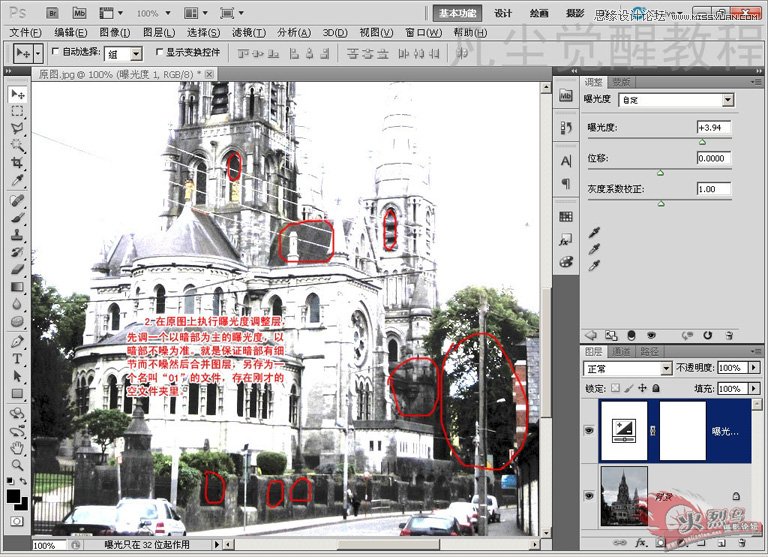Viewport: 768px width, 557px height.
Task: Open the Image menu
Action: (115, 32)
